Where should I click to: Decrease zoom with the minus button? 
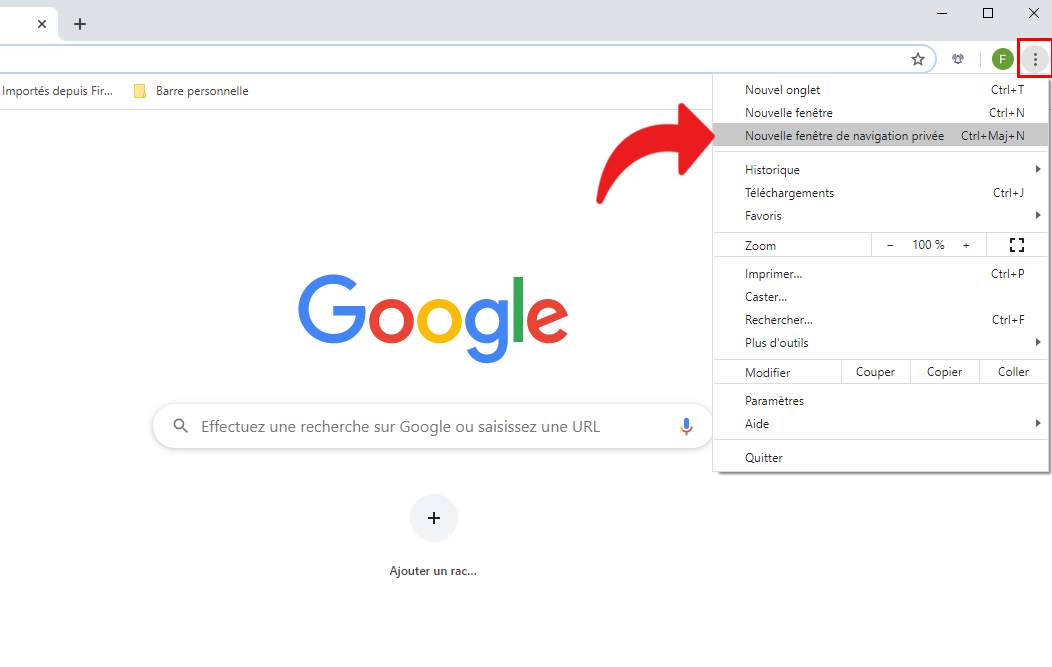pyautogui.click(x=890, y=245)
